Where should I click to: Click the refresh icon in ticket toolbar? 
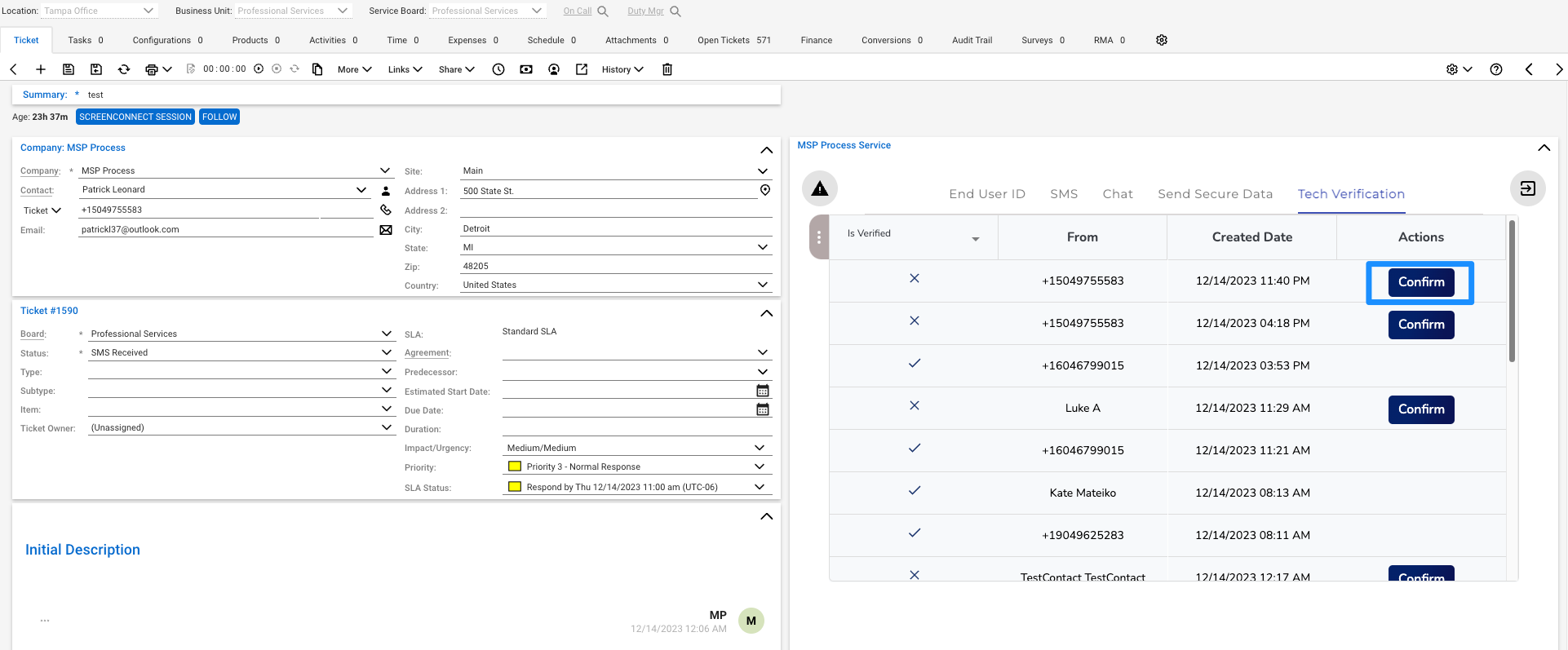click(x=124, y=69)
